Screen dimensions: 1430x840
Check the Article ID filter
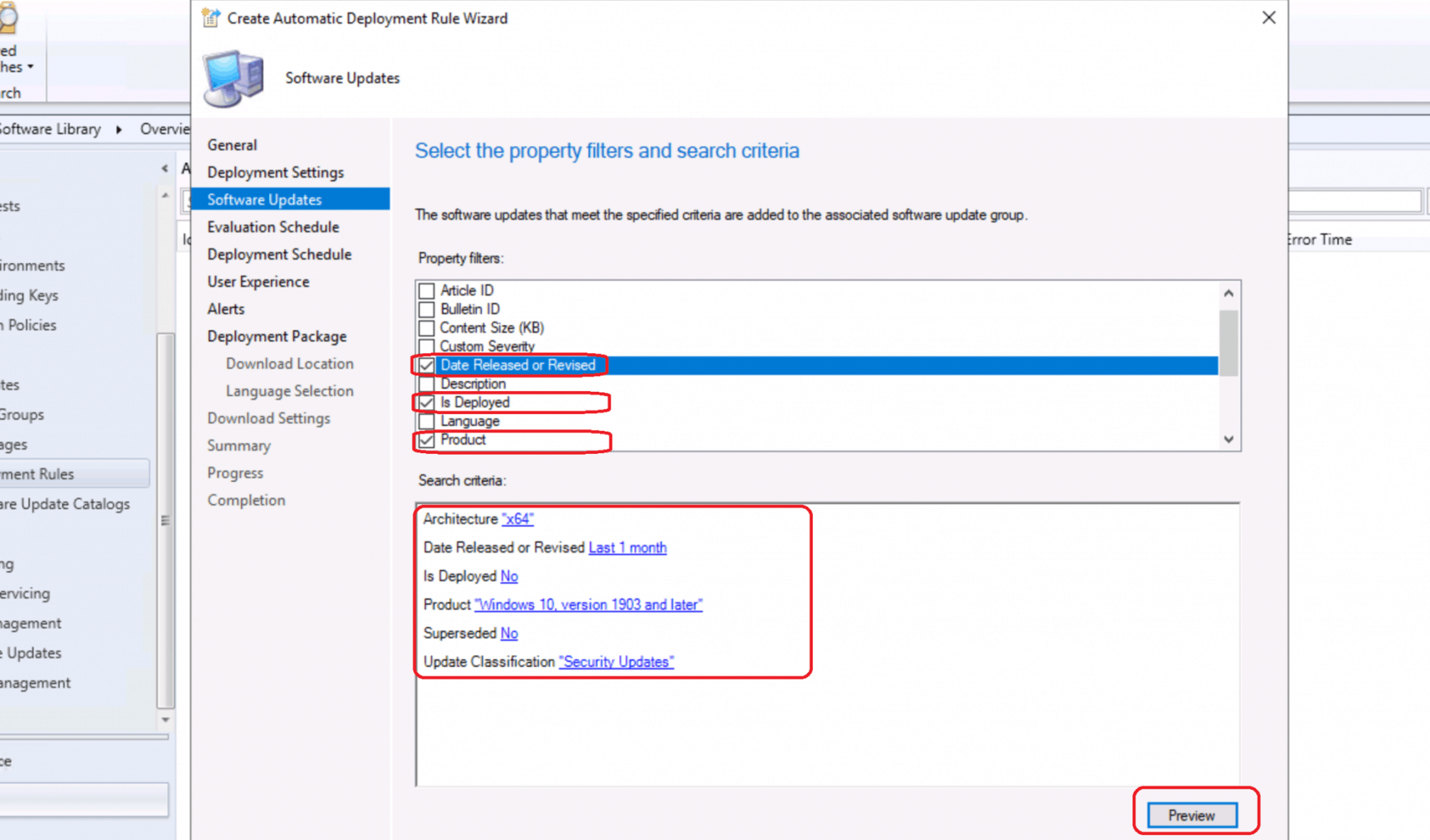click(x=427, y=291)
